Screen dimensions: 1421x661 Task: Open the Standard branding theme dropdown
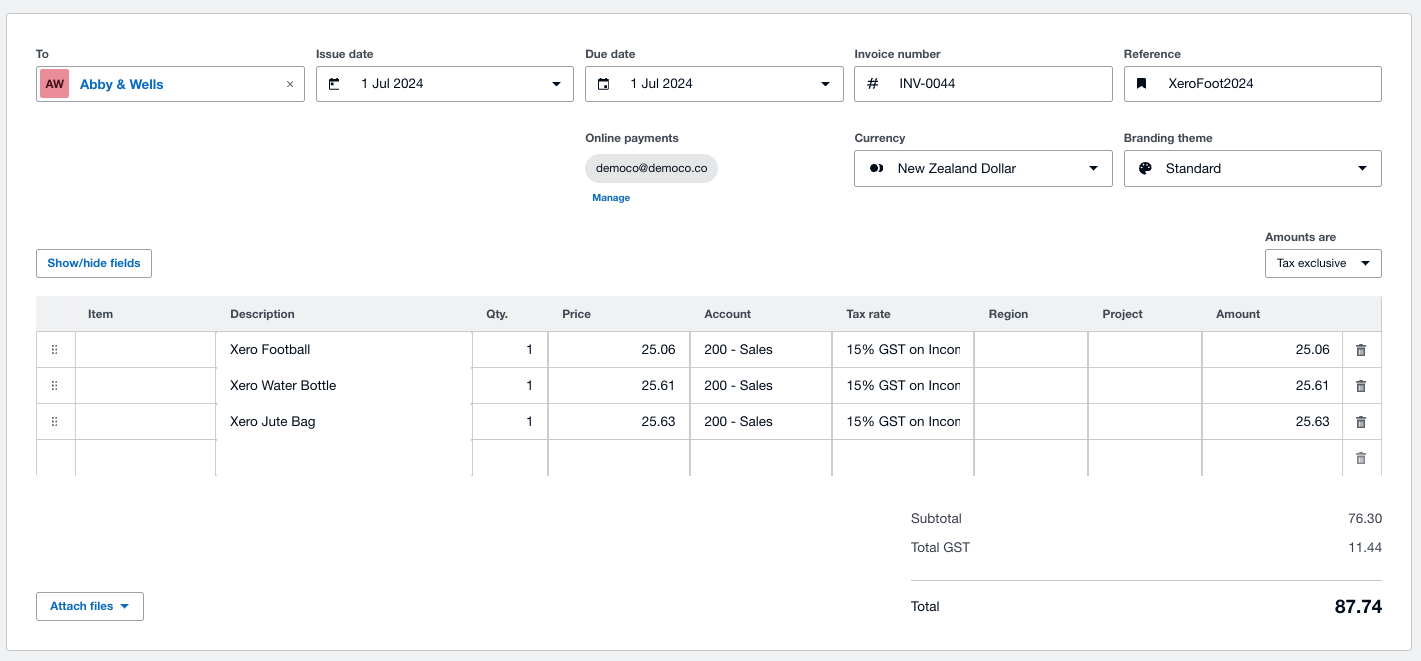tap(1364, 168)
